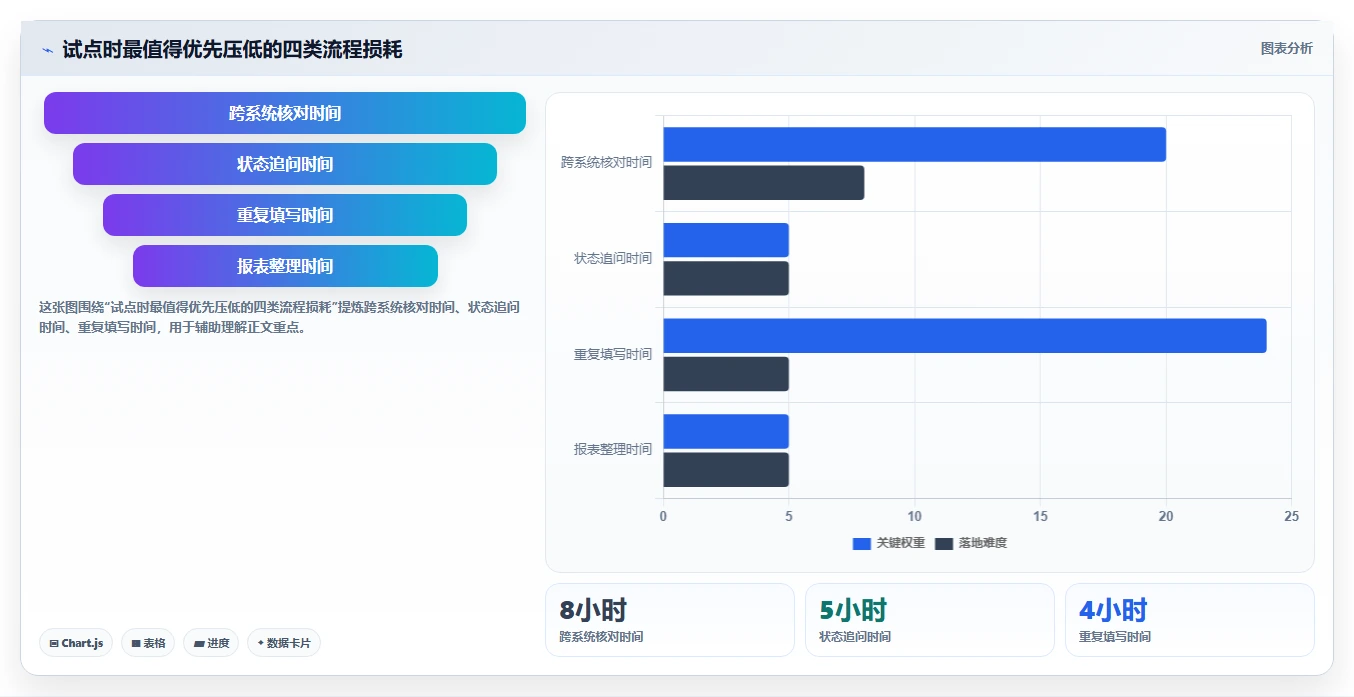
Task: Click the 图表分析 label in header
Action: click(1286, 48)
